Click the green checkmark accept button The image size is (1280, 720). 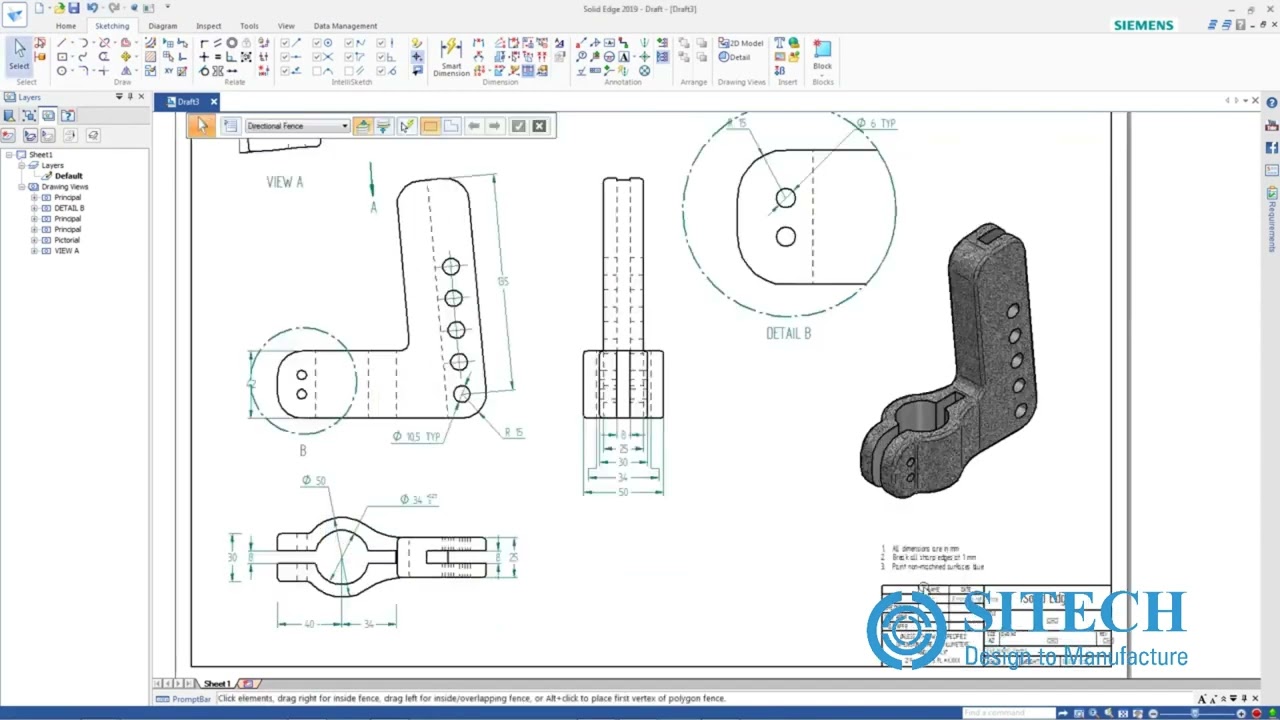point(518,126)
